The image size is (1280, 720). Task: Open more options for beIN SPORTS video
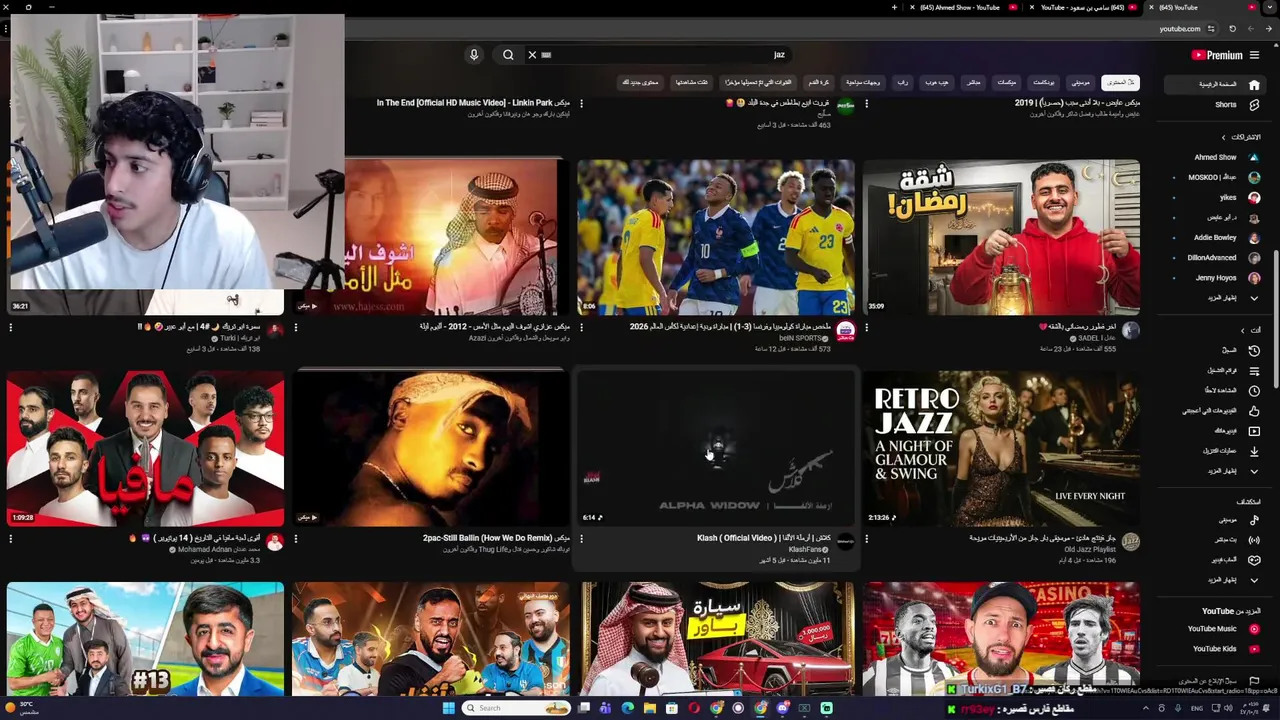(581, 328)
